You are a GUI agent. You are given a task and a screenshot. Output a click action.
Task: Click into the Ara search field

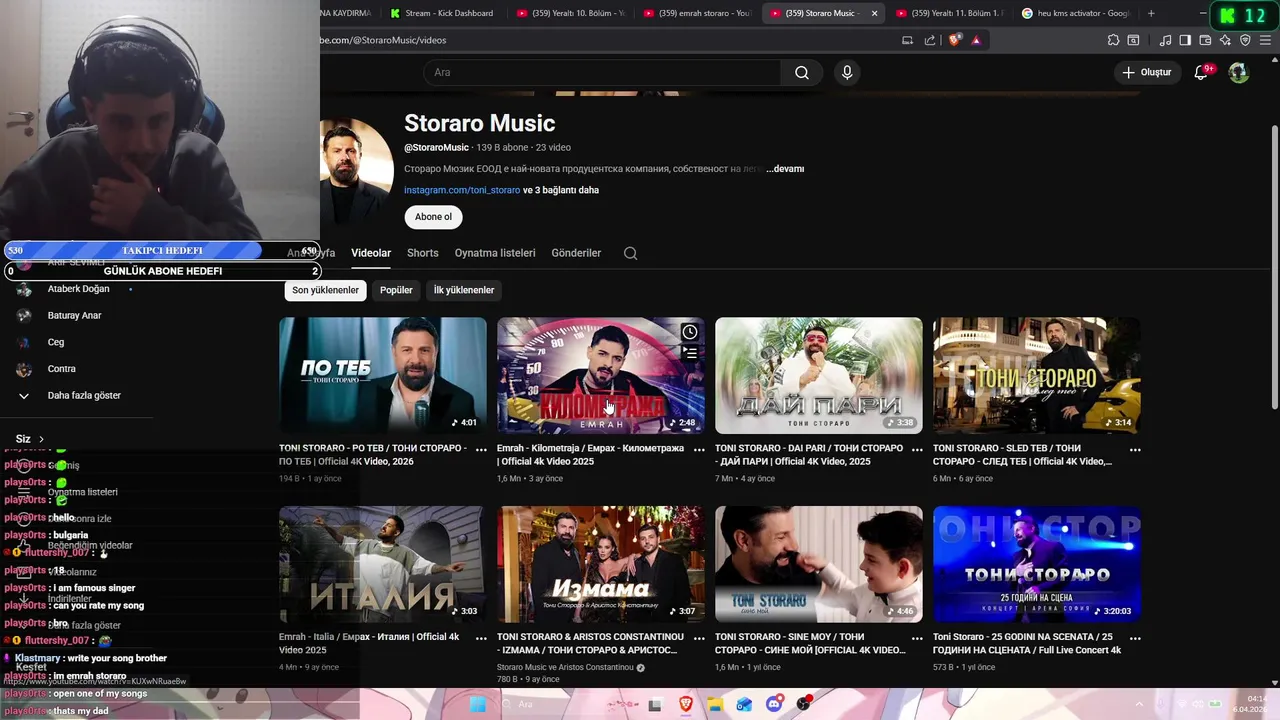(x=602, y=72)
